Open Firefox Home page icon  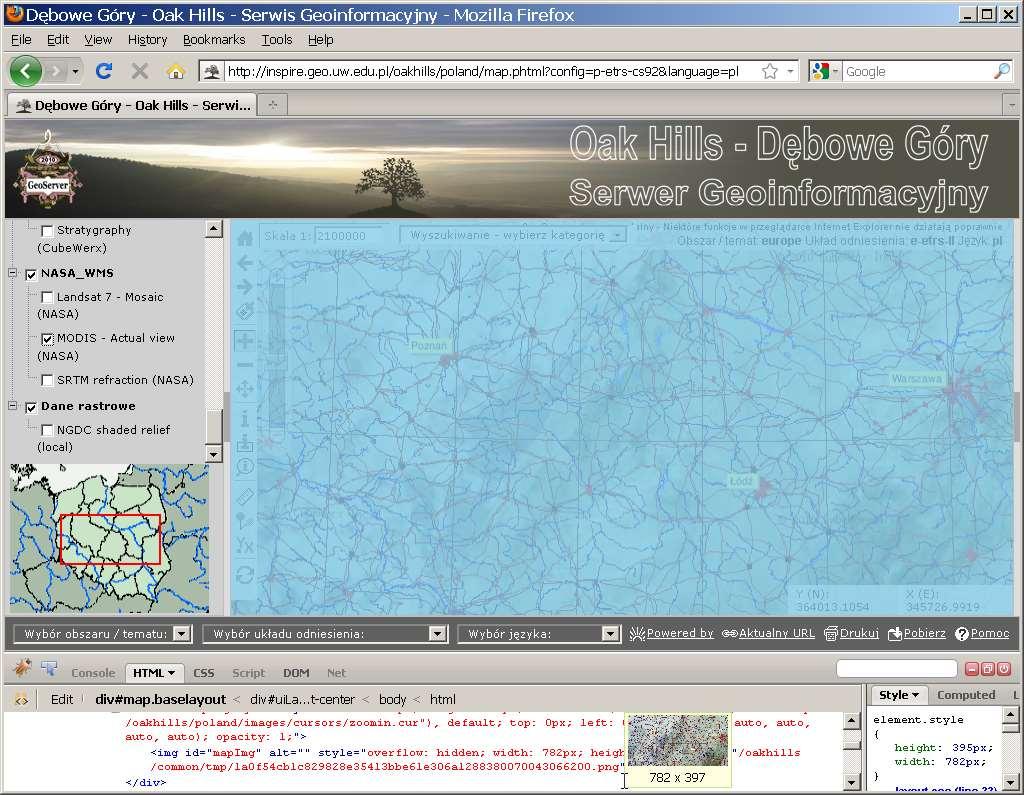176,71
